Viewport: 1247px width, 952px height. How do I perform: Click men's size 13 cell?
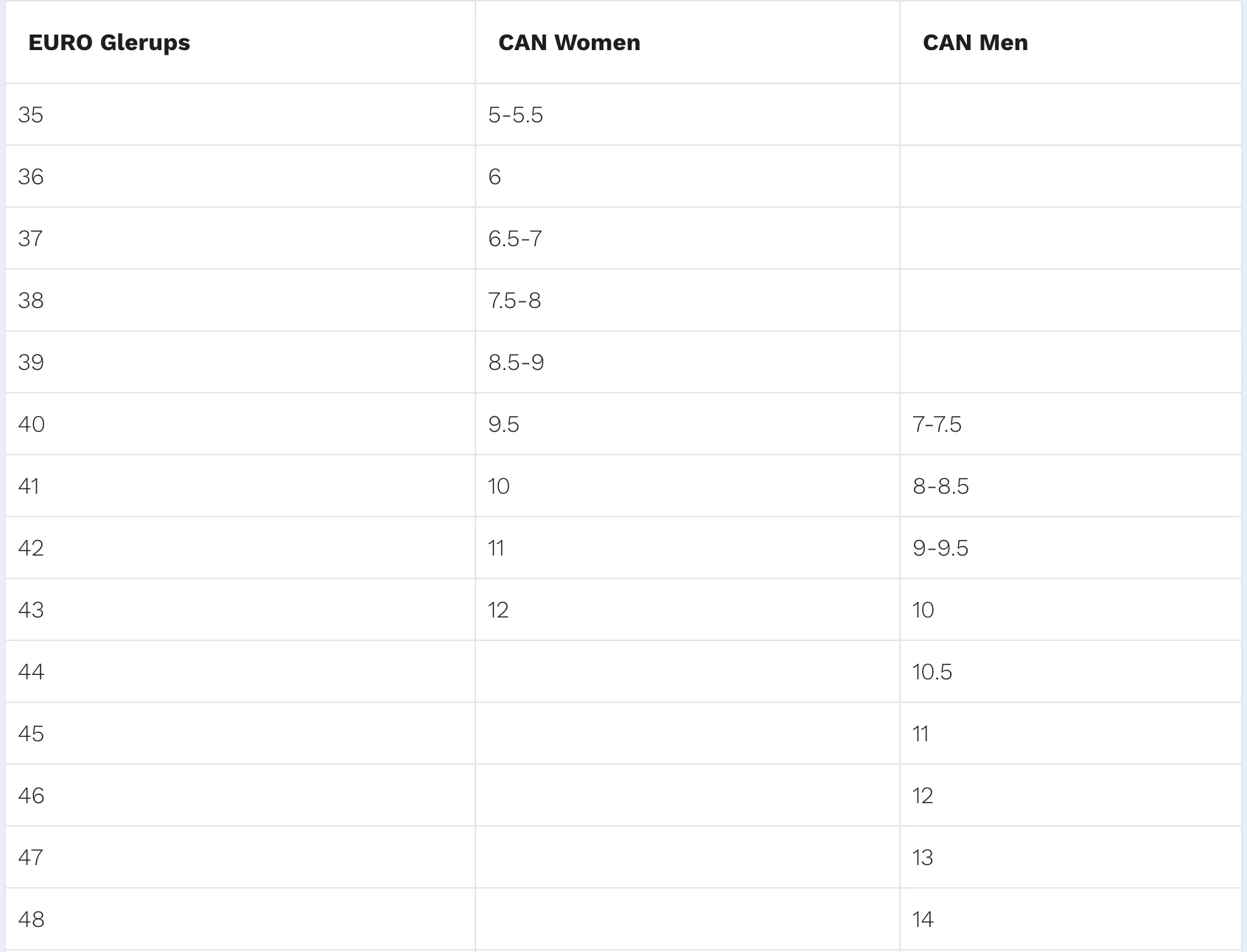point(1071,858)
